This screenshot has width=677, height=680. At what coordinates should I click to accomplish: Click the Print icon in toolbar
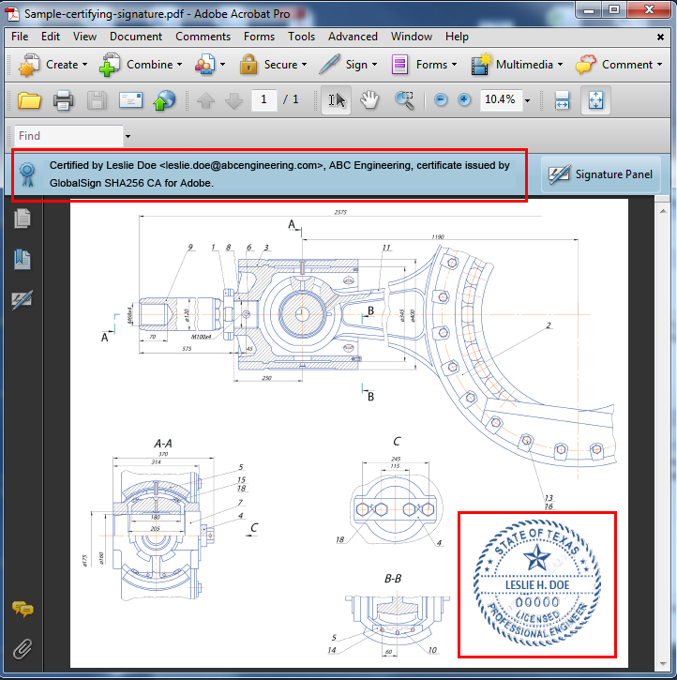click(x=63, y=100)
